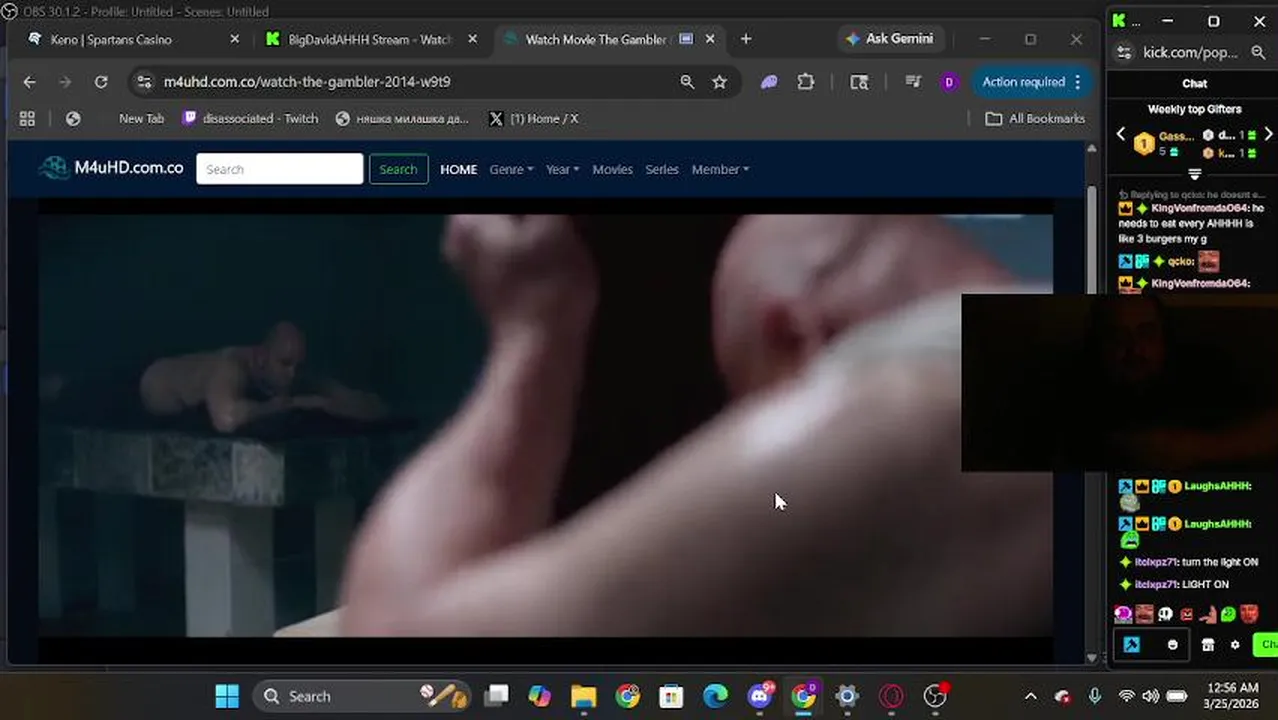Screen dimensions: 1278x720
Task: Open the browser extensions puzzle icon
Action: click(x=806, y=82)
